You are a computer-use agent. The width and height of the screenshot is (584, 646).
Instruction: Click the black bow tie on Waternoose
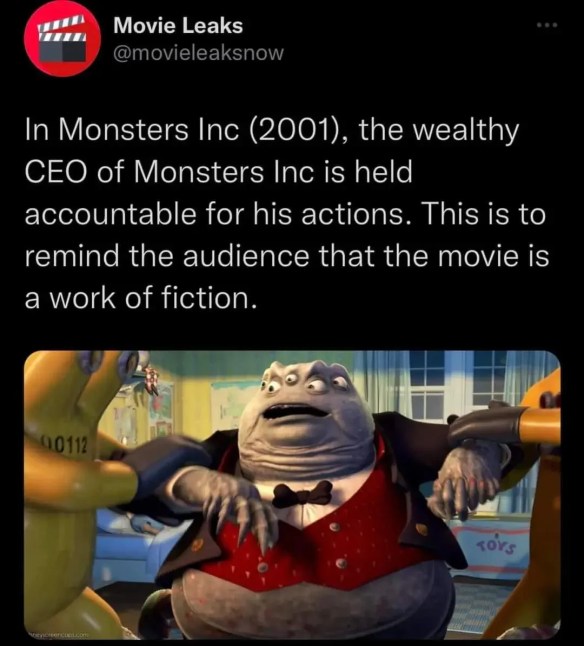[x=302, y=494]
